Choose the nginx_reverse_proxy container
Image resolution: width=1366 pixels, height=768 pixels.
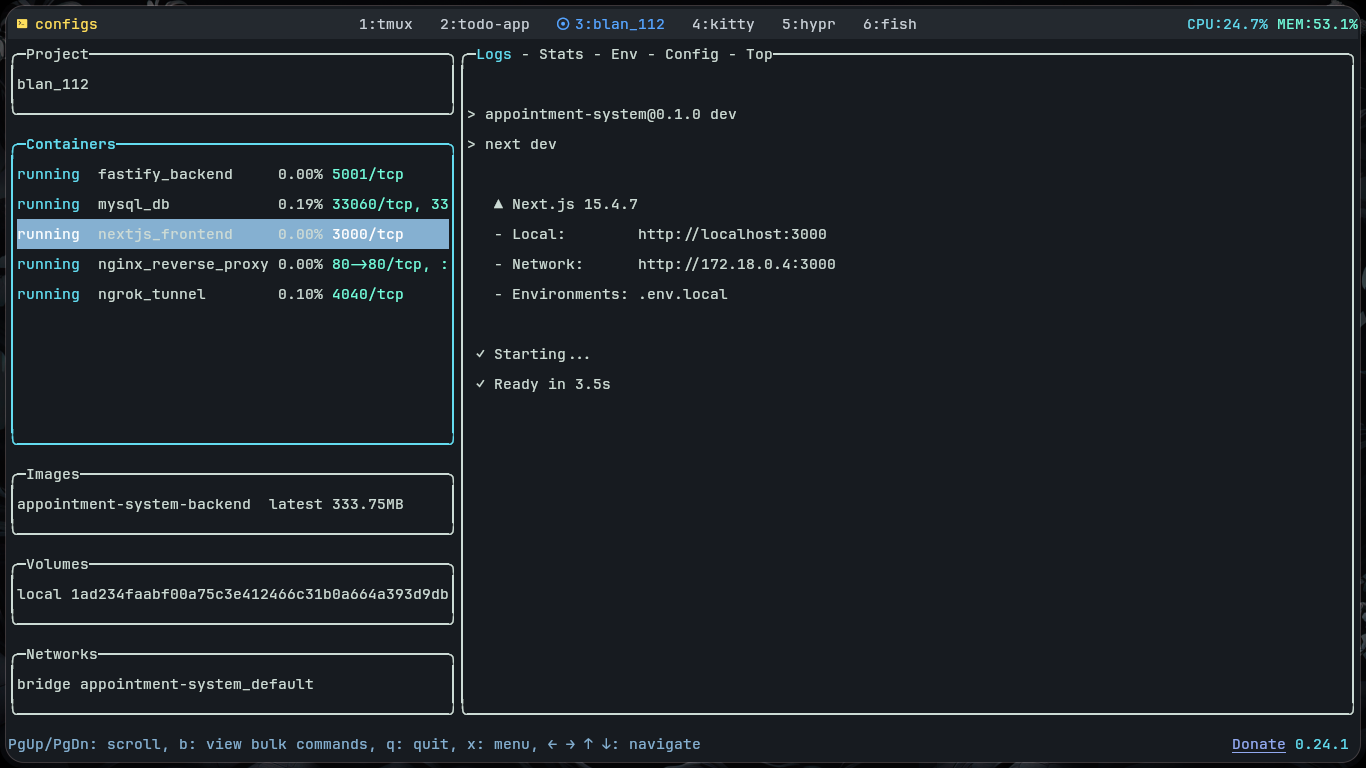[183, 264]
